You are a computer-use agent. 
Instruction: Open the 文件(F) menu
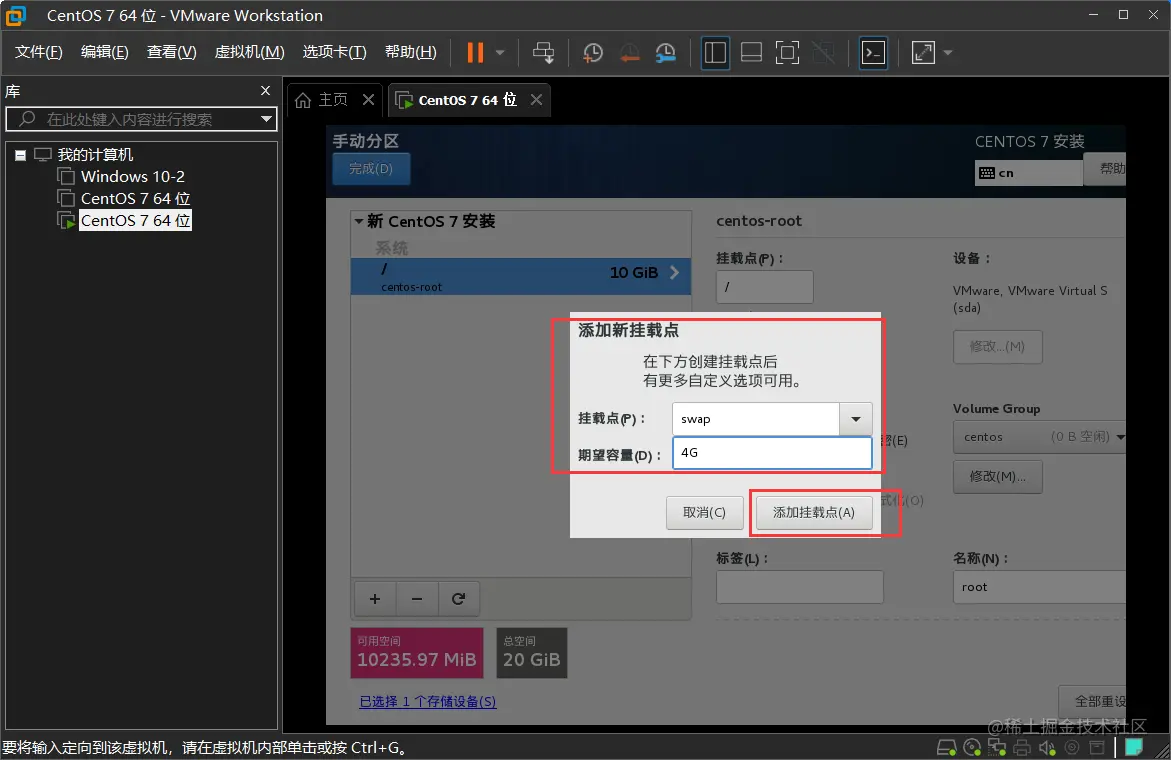coord(39,52)
